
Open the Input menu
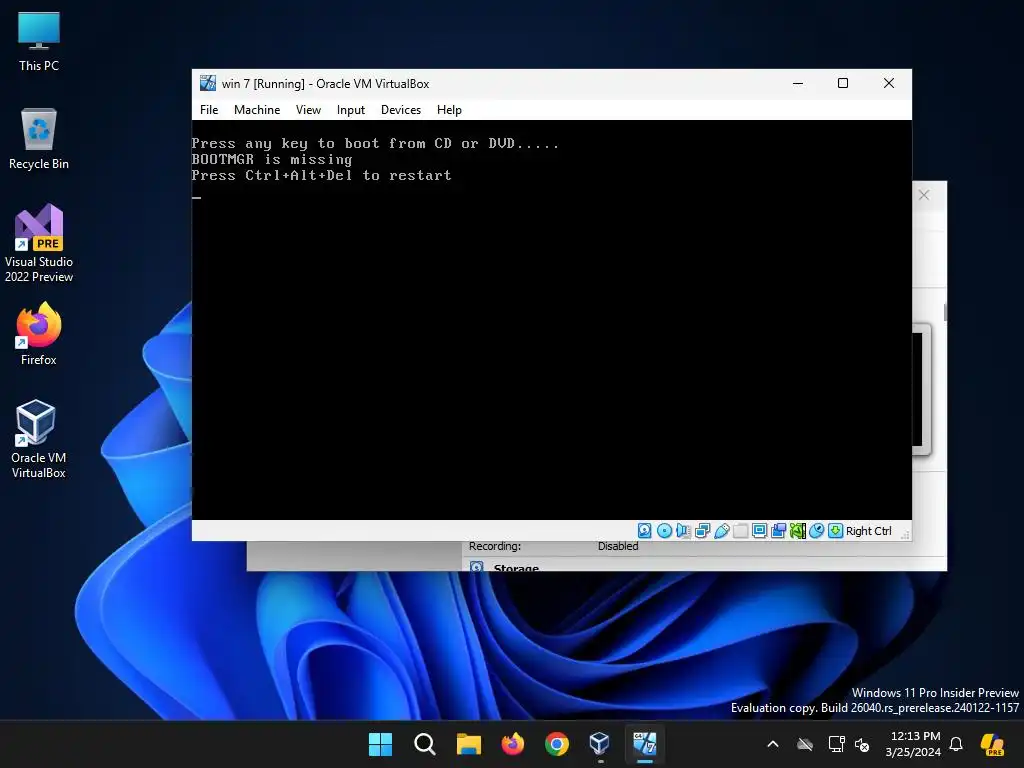351,110
